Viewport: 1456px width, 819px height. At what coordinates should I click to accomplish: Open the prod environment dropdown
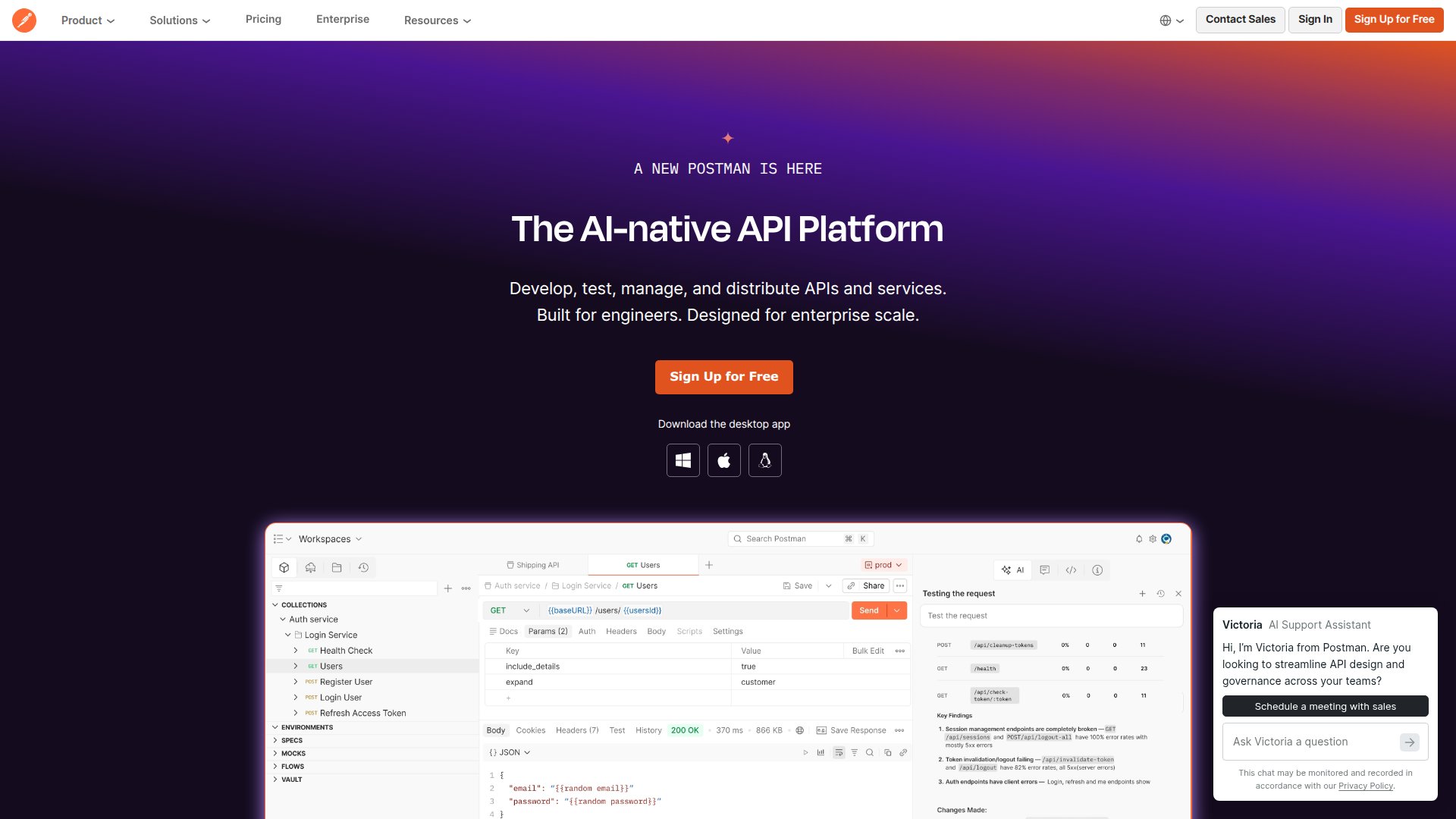pos(883,565)
